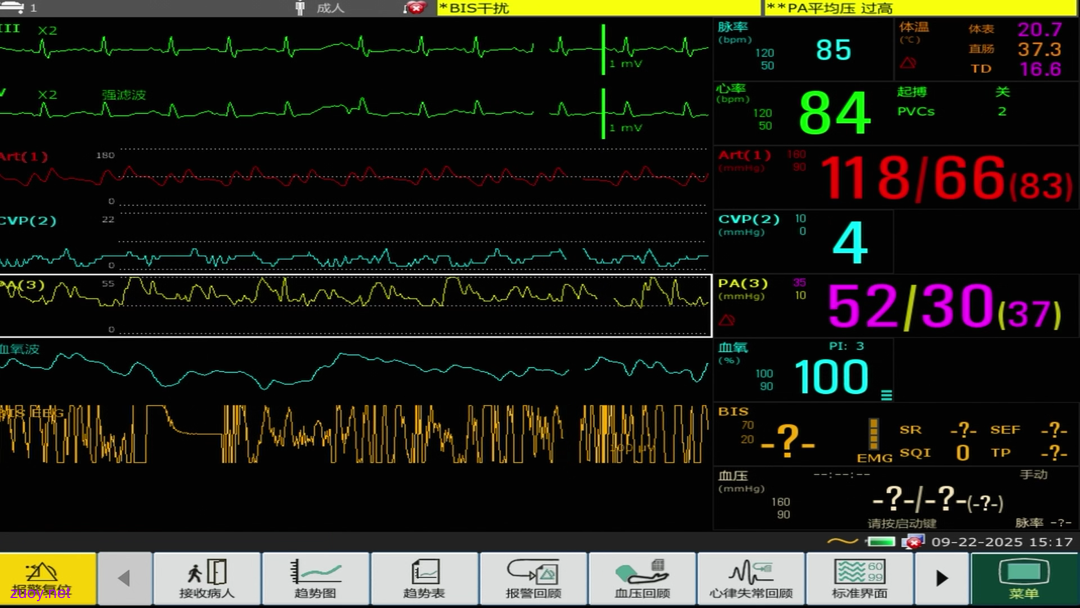
Task: Open 心律失常回顾 arrhythmia review
Action: coord(751,578)
